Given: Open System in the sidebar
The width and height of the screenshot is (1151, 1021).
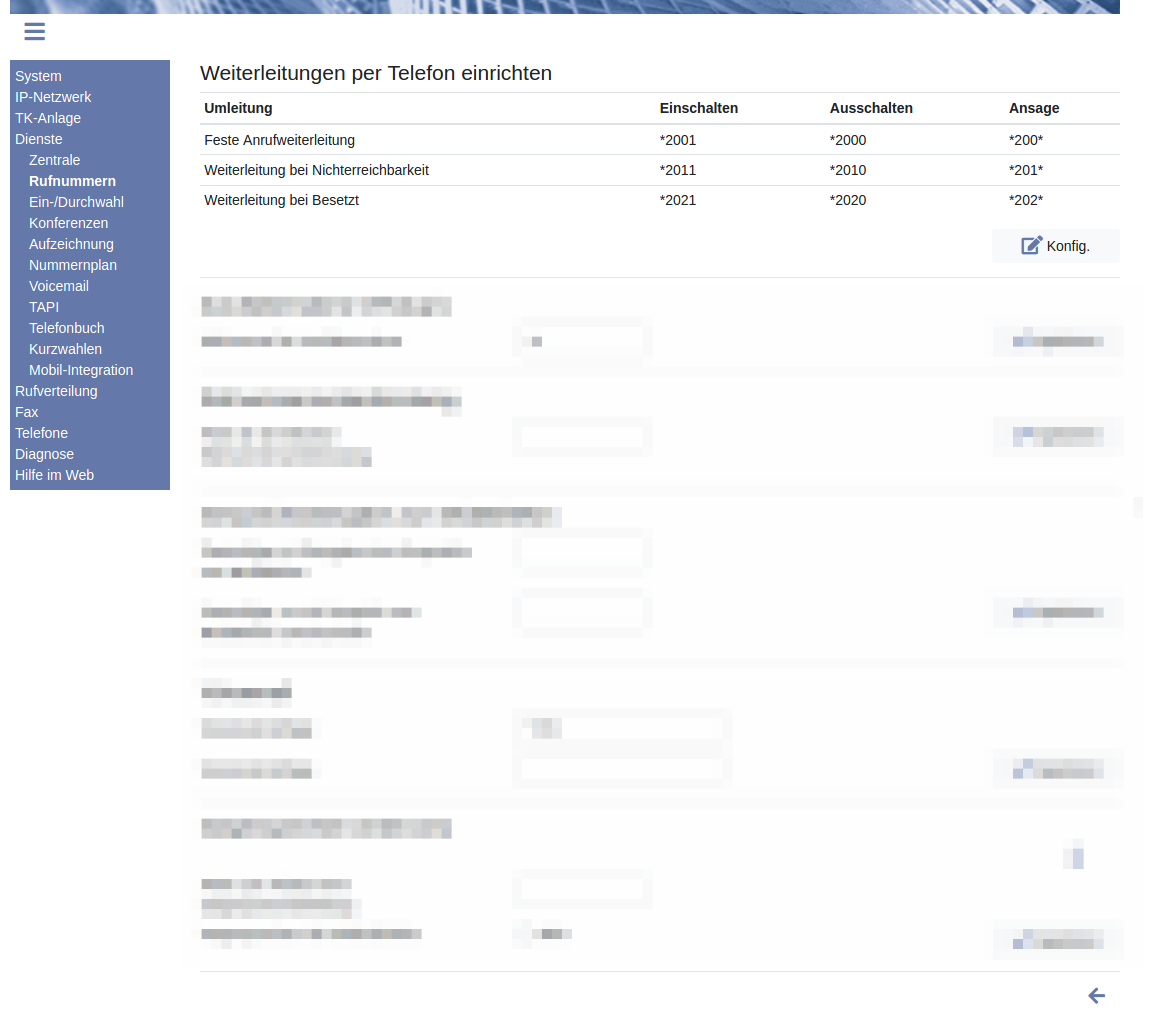Looking at the screenshot, I should pos(38,76).
